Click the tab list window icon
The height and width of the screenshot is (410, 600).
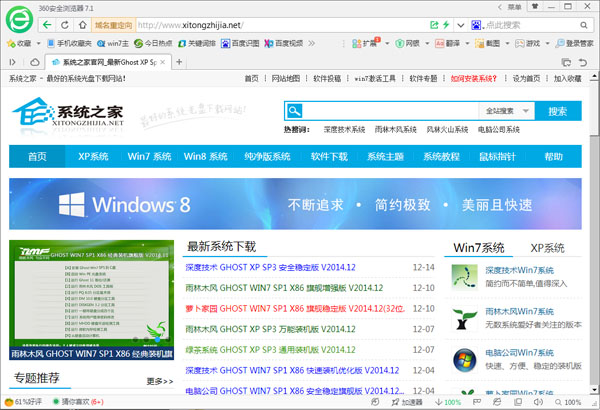pyautogui.click(x=566, y=62)
